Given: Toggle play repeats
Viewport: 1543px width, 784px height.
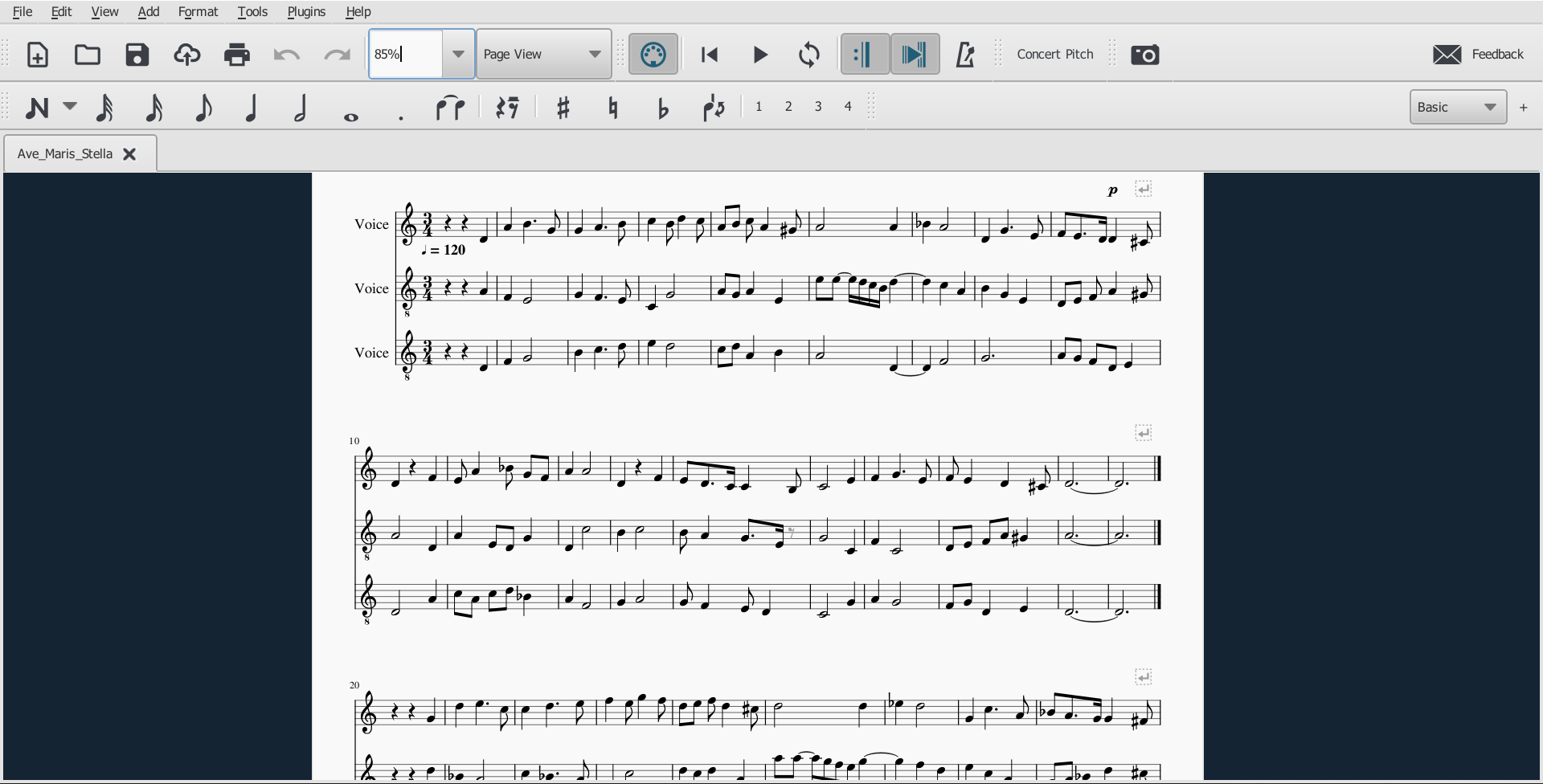Looking at the screenshot, I should [865, 55].
